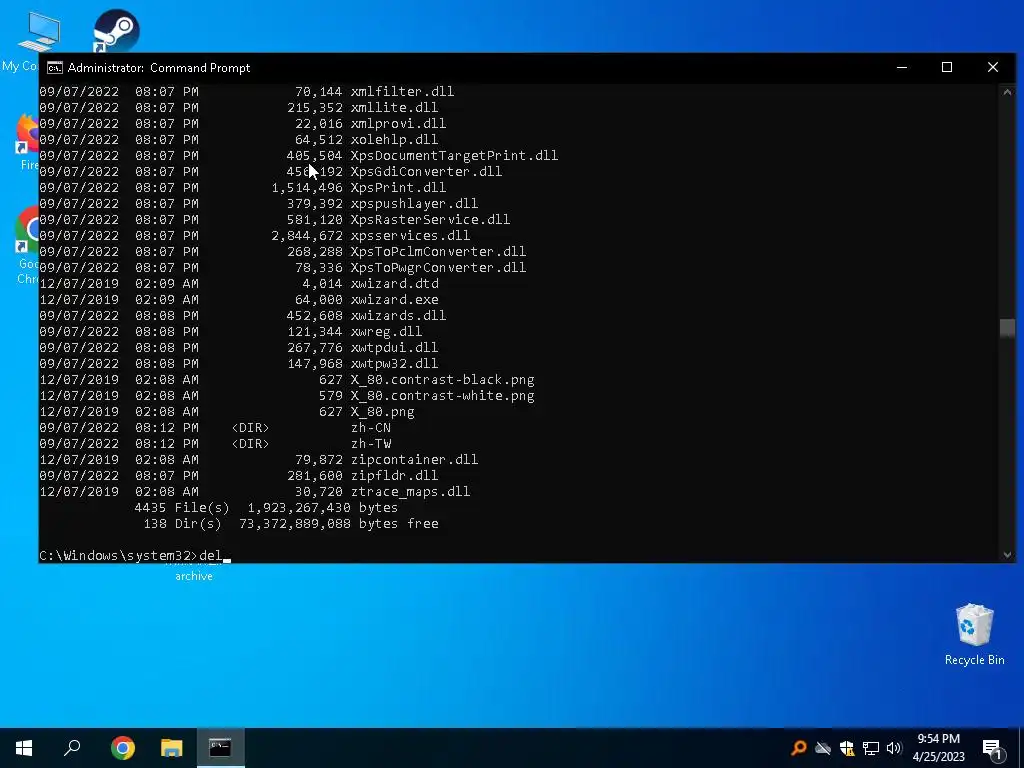Click the zipcontainer.dll file name
Image resolution: width=1024 pixels, height=768 pixels.
(414, 459)
